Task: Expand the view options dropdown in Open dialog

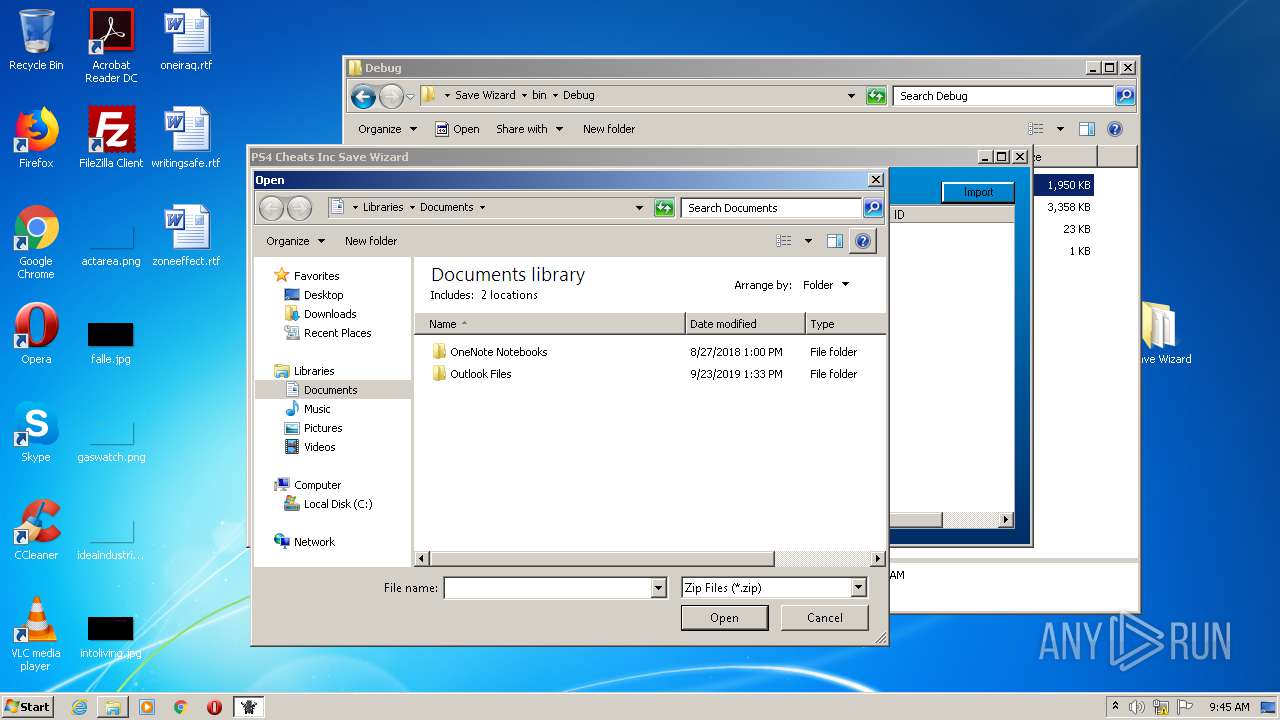Action: (x=808, y=241)
